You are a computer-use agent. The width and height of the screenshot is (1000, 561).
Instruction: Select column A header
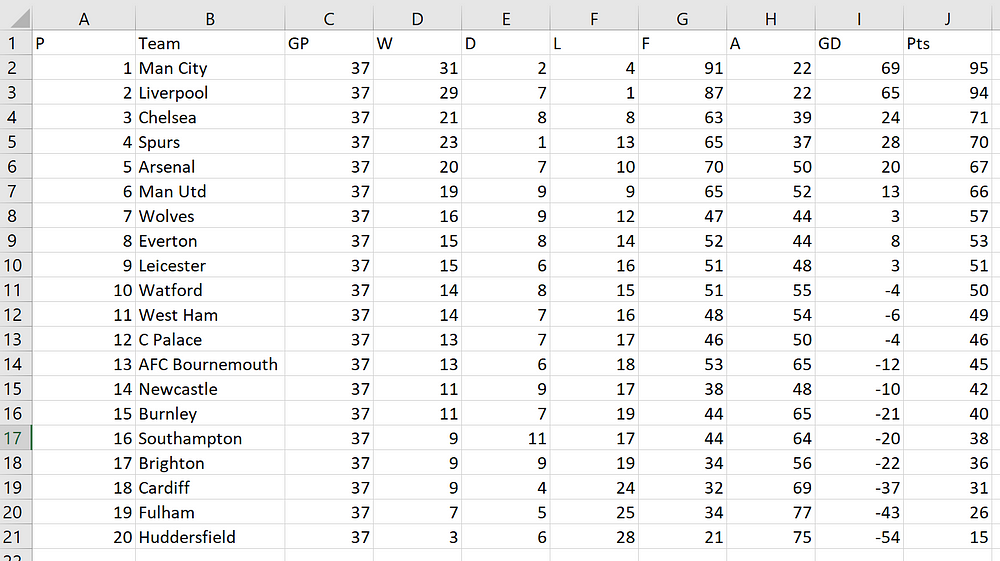84,18
